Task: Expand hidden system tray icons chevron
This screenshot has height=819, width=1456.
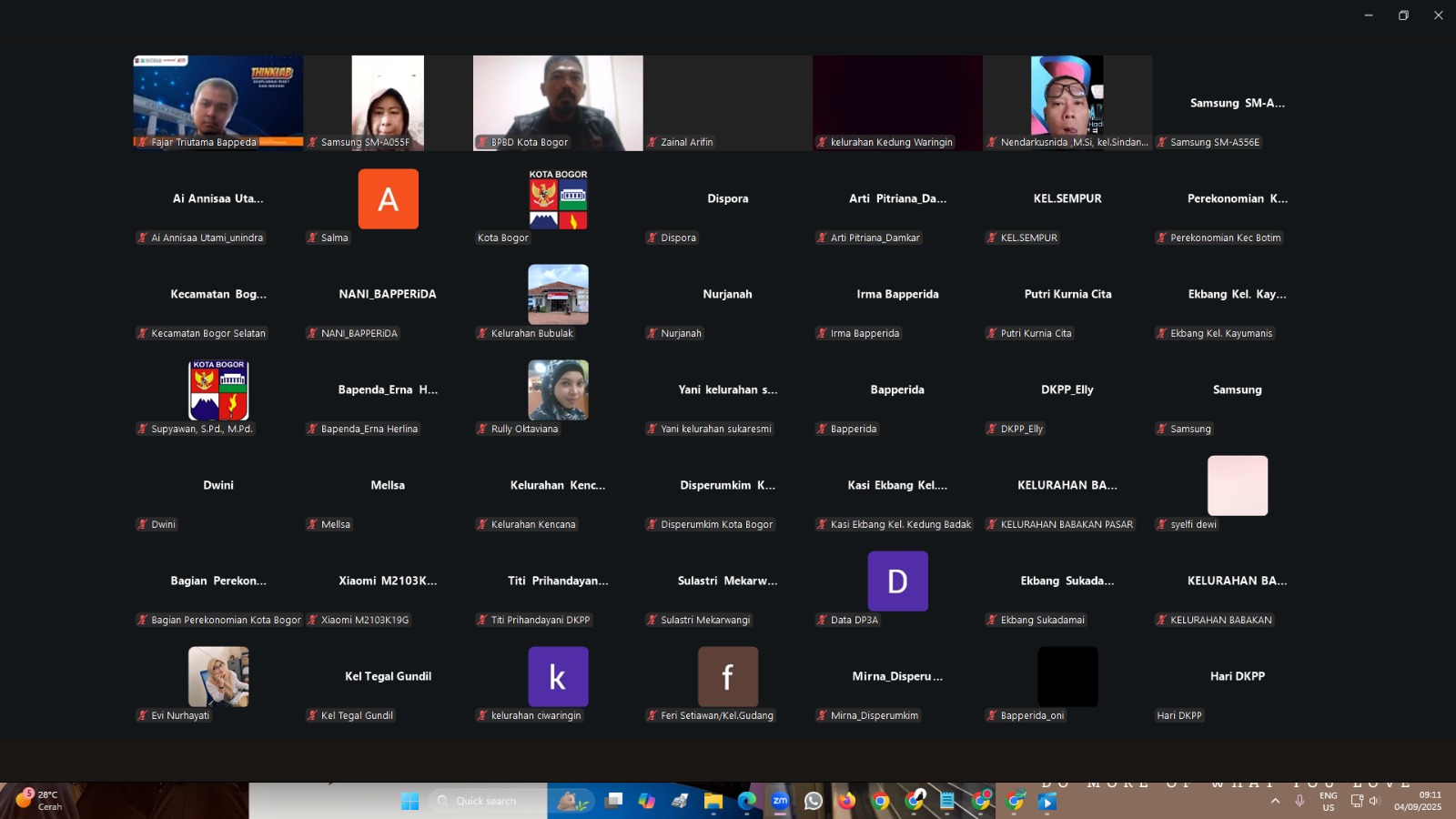Action: tap(1275, 801)
